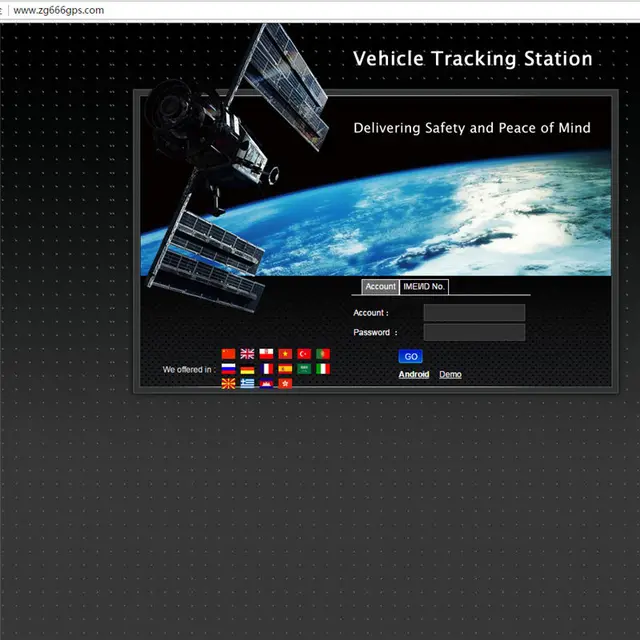This screenshot has width=640, height=640.
Task: Focus the Password input field
Action: [474, 332]
